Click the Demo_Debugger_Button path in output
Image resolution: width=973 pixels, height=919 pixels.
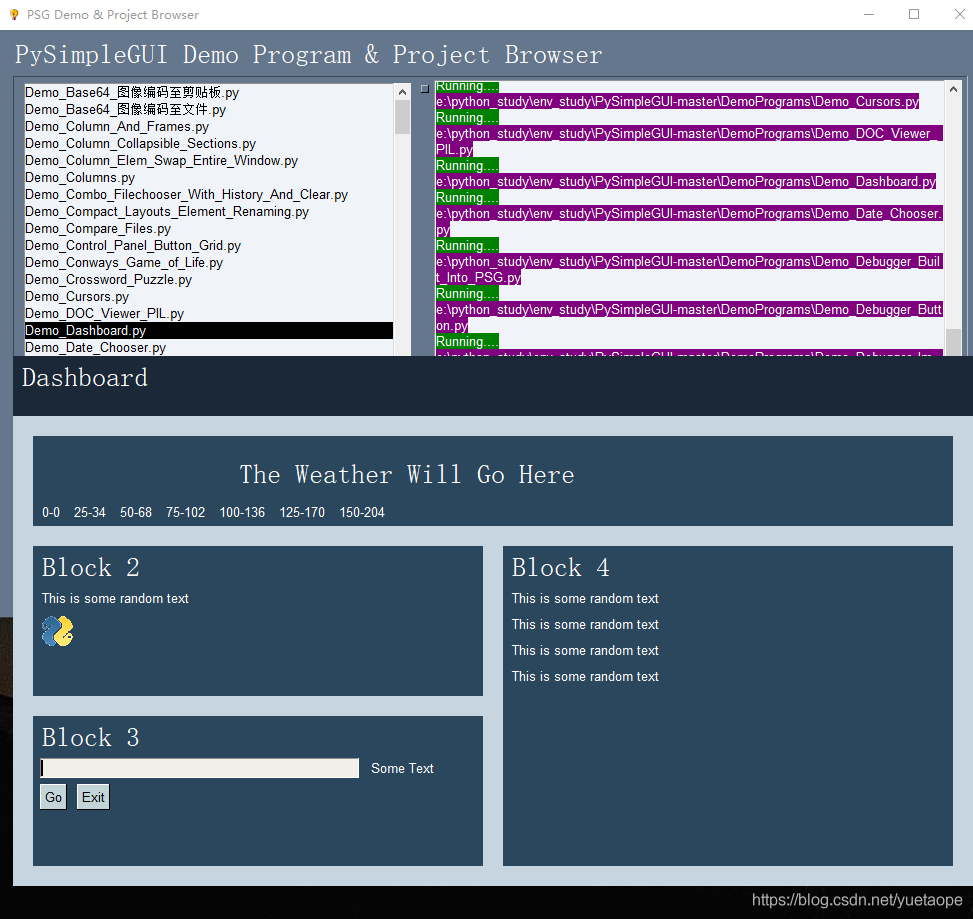point(689,317)
